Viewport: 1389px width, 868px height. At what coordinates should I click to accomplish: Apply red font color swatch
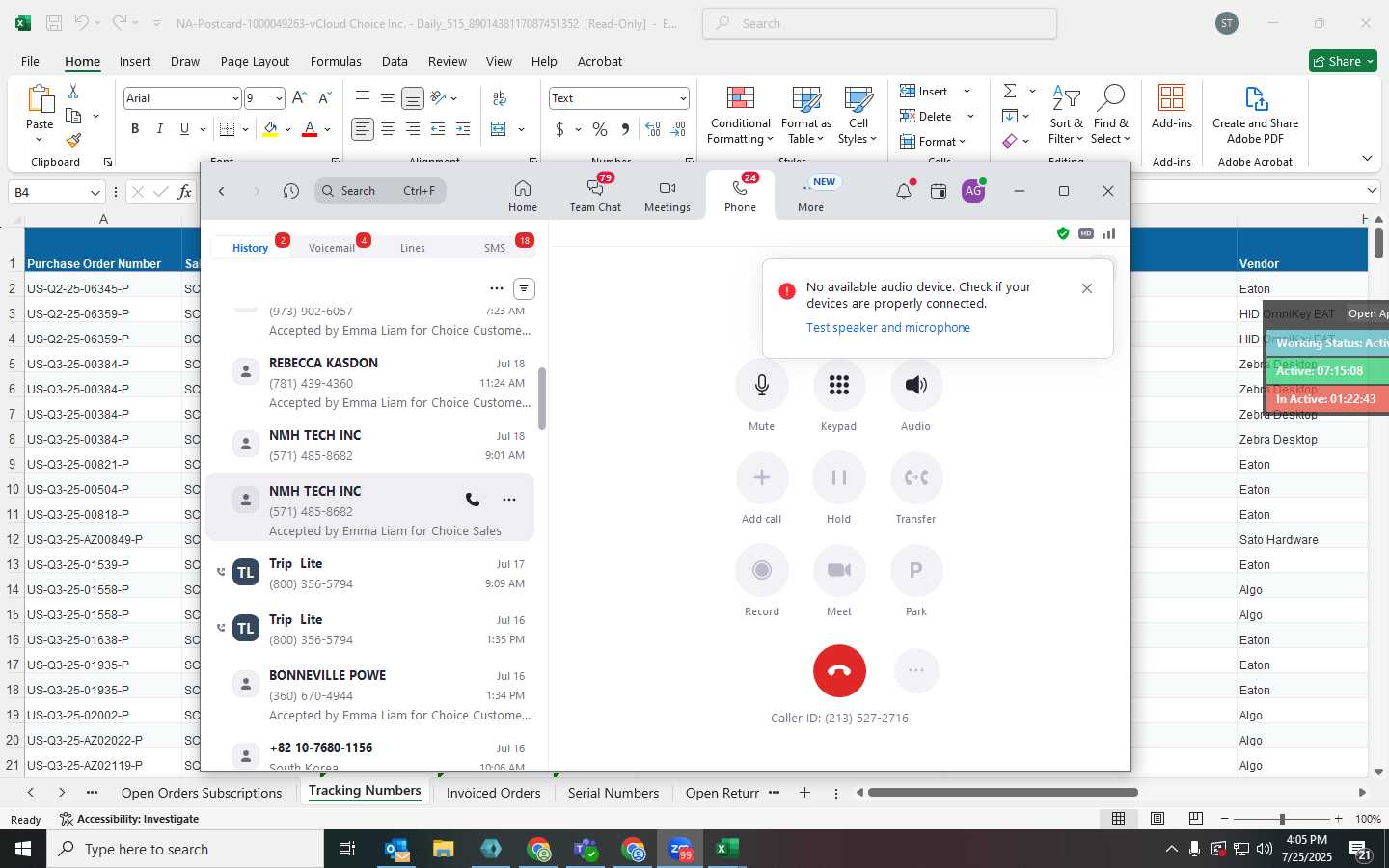coord(310,129)
